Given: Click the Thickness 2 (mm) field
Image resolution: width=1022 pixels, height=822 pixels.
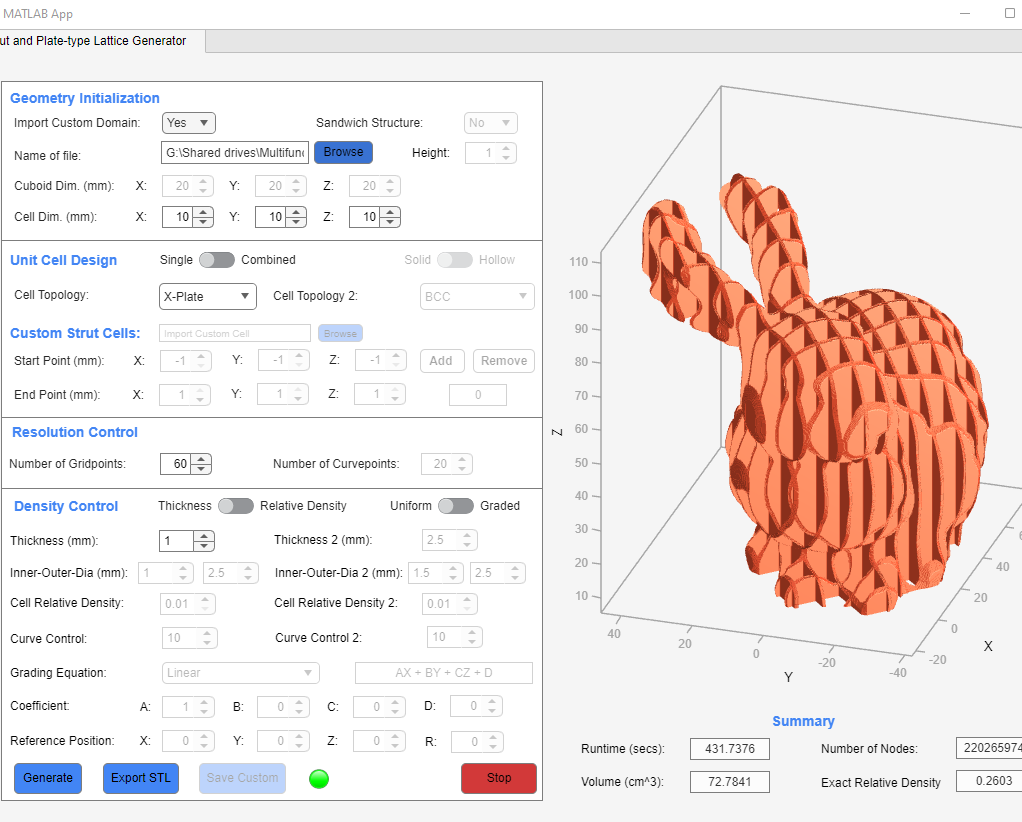Looking at the screenshot, I should (450, 540).
